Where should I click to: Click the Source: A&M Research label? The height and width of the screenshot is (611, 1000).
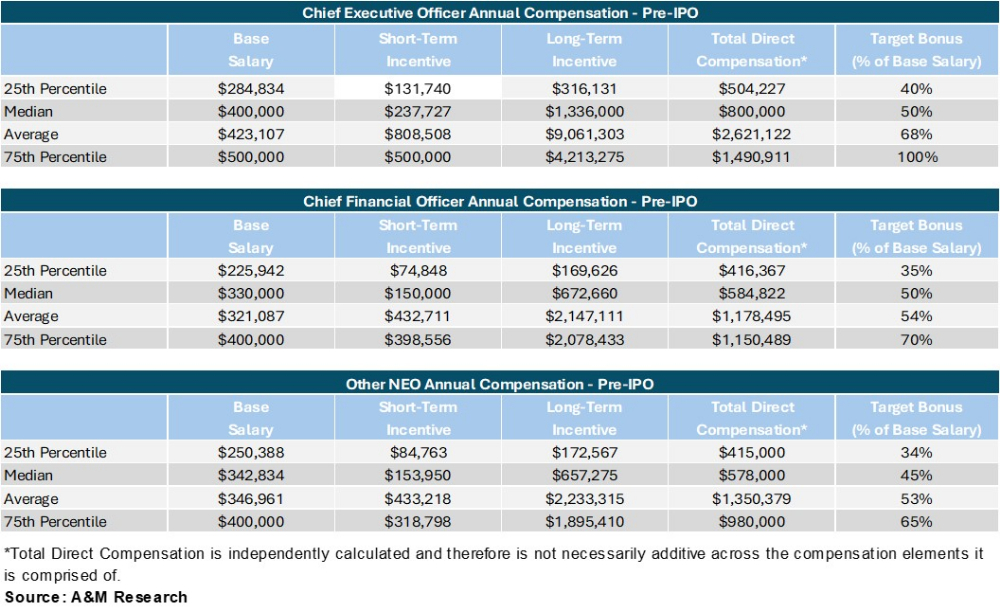[95, 597]
